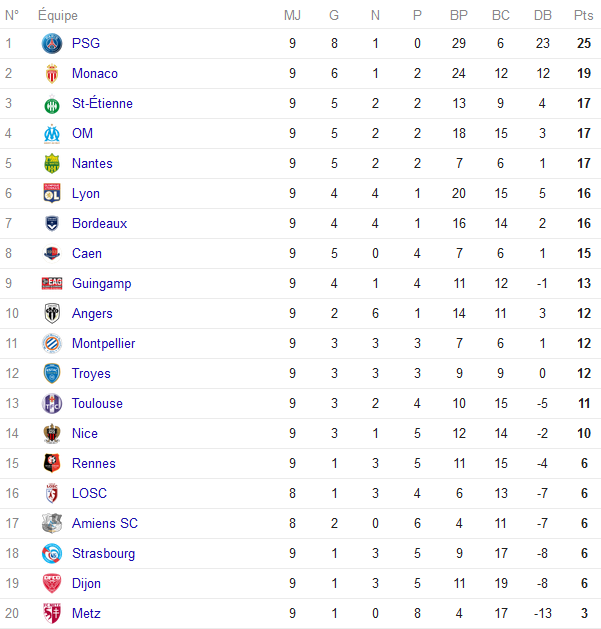Click the Toulouse purple club logo
This screenshot has width=601, height=629.
(x=52, y=404)
